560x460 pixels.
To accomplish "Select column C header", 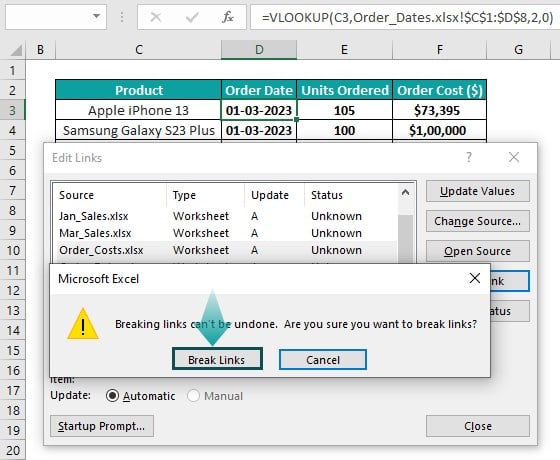I will pos(139,50).
